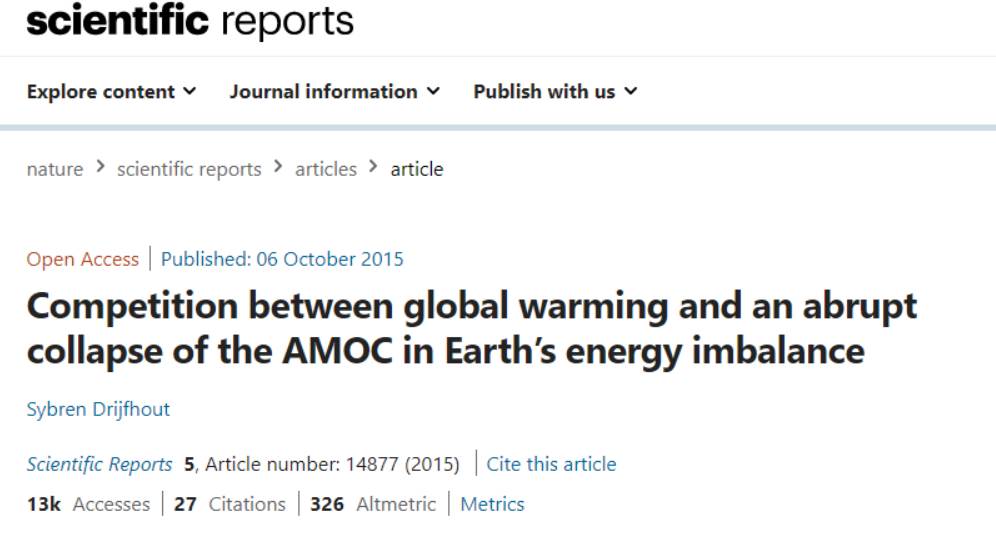Click chevron beside Journal information
Image resolution: width=996 pixels, height=550 pixels.
pyautogui.click(x=433, y=91)
